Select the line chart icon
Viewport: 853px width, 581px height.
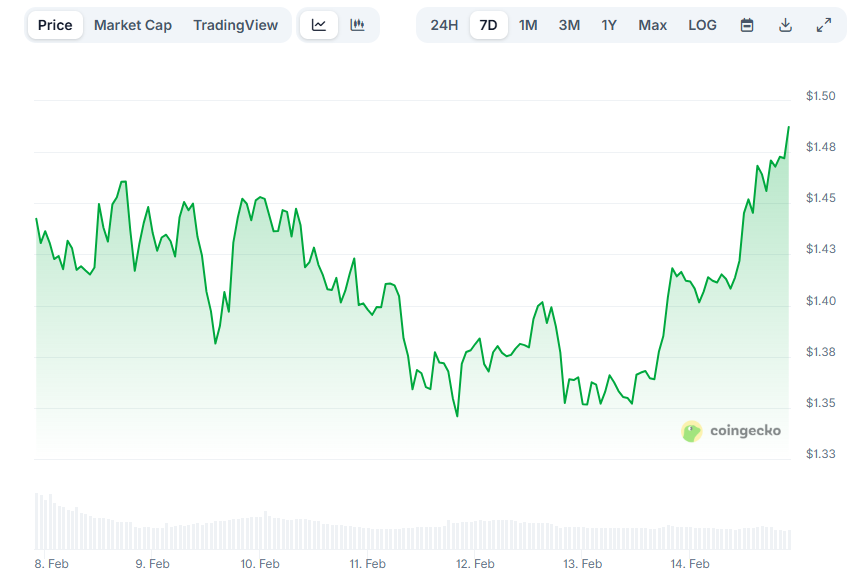pos(319,25)
